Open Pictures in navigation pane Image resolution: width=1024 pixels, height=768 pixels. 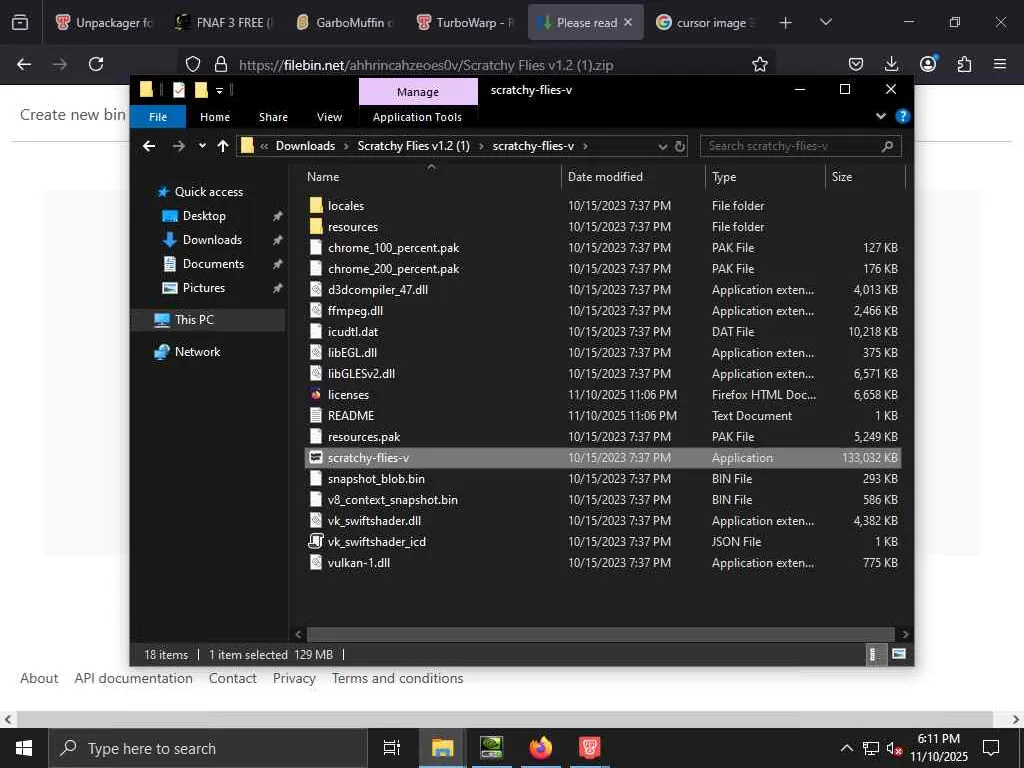point(204,288)
